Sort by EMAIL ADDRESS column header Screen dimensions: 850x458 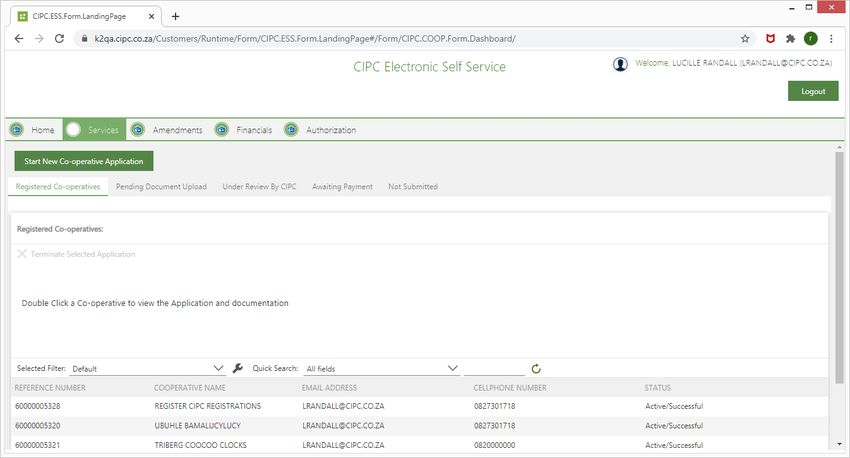click(329, 388)
